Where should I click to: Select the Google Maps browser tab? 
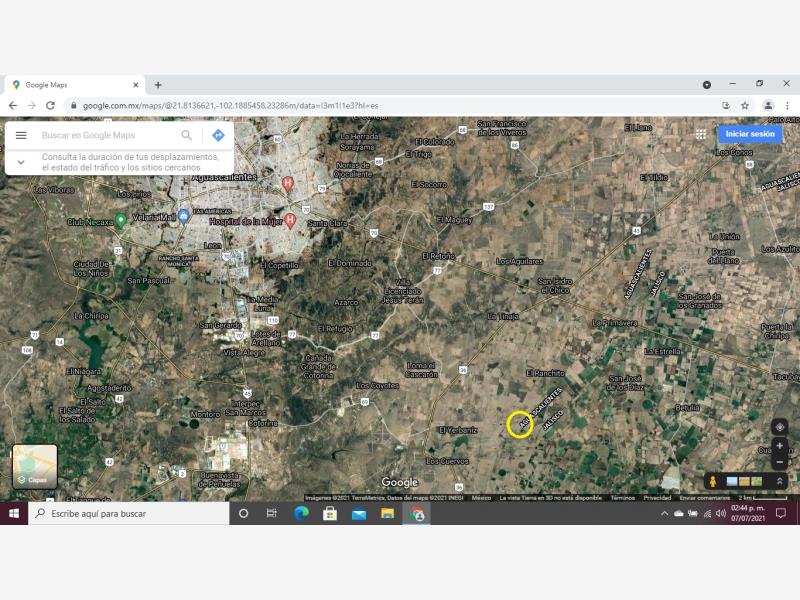(x=76, y=85)
